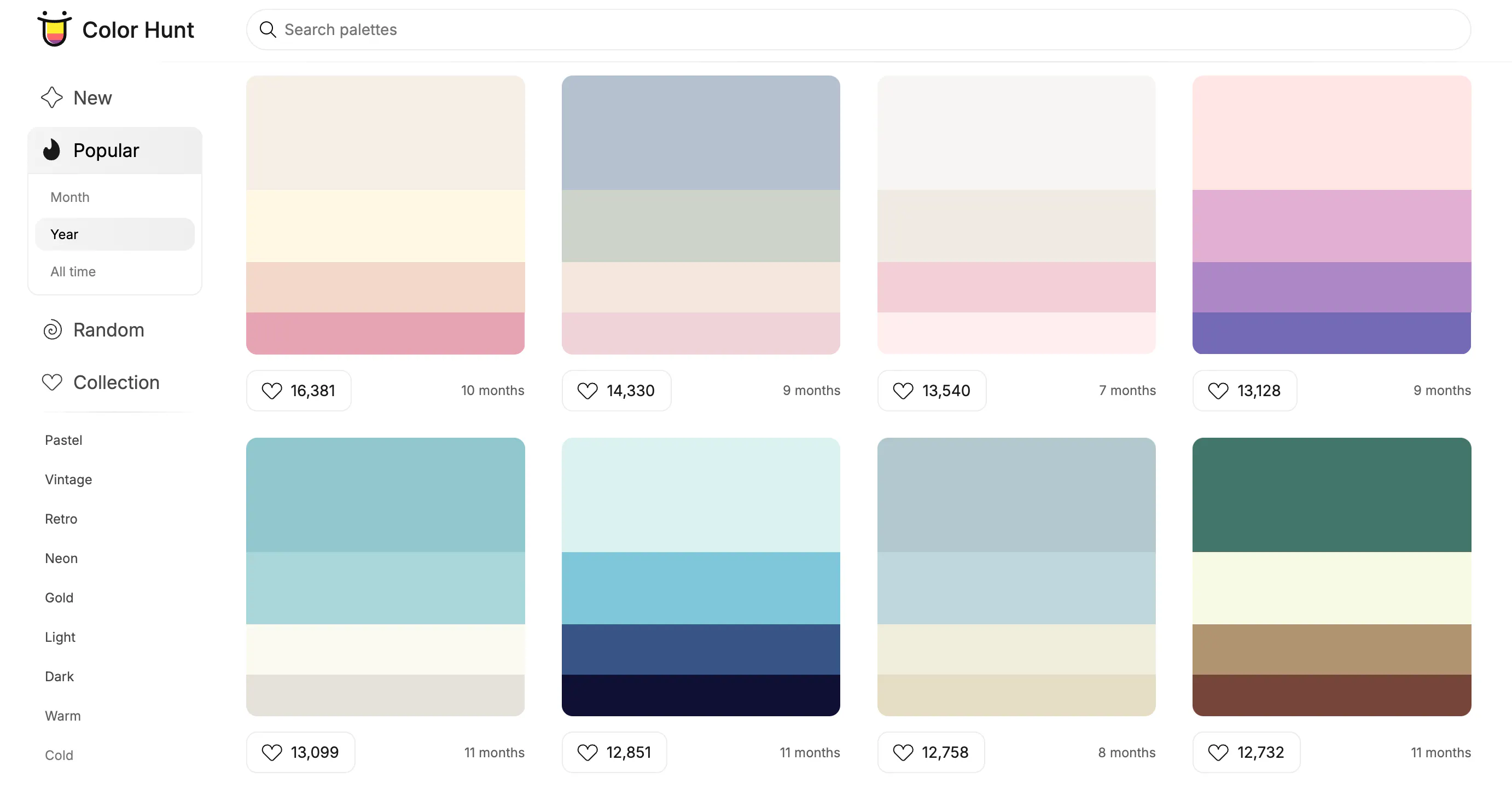Select the Year time filter

coord(64,234)
